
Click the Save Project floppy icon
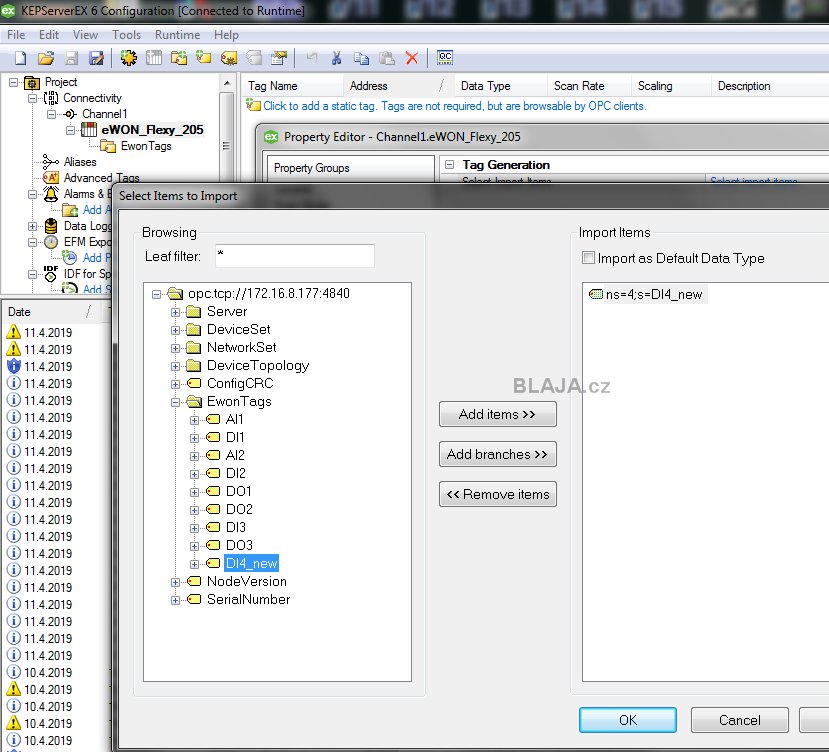point(71,58)
